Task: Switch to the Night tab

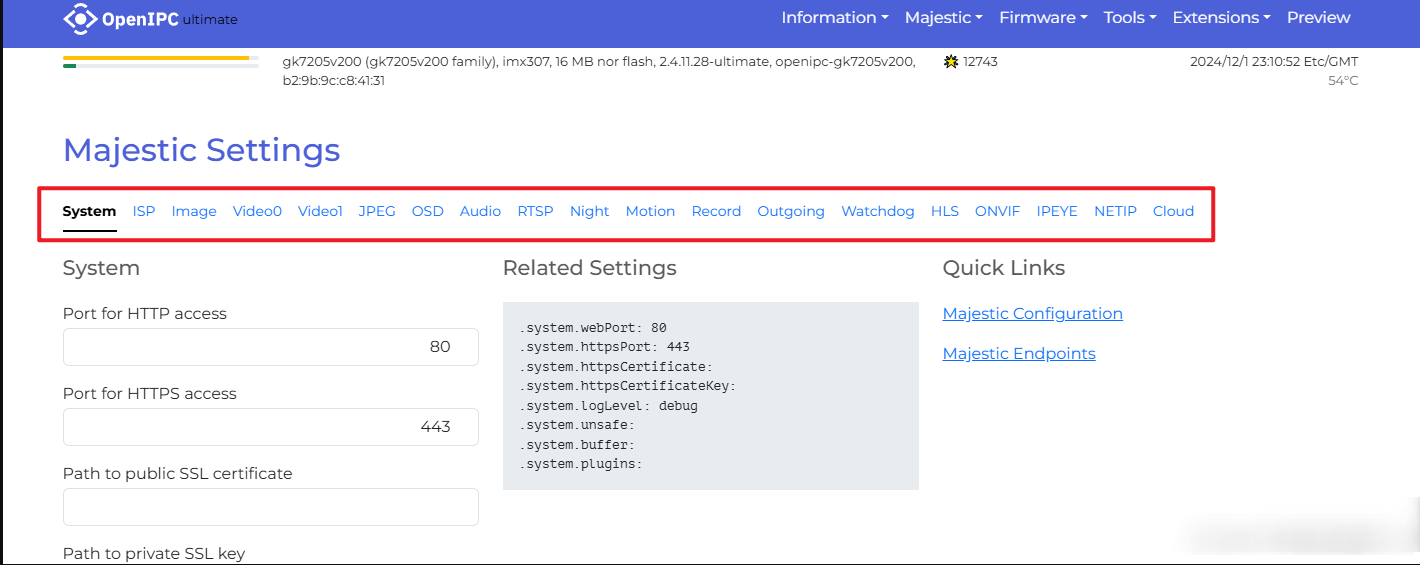Action: pyautogui.click(x=590, y=211)
